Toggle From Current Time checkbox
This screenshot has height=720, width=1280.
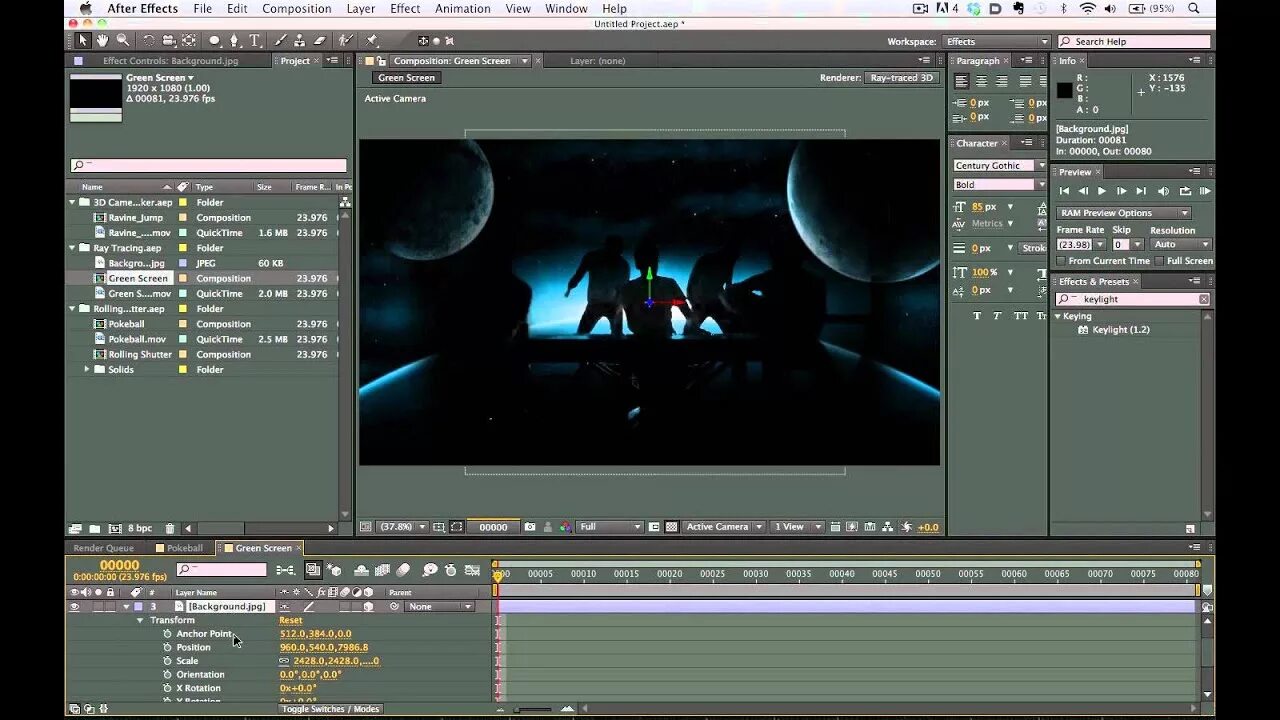pos(1062,261)
